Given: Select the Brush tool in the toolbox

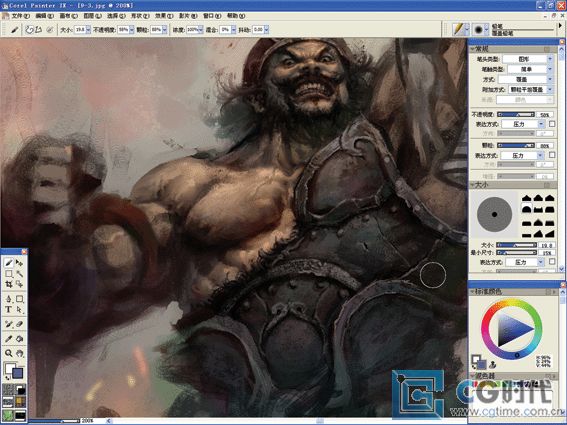Looking at the screenshot, I should coord(9,263).
